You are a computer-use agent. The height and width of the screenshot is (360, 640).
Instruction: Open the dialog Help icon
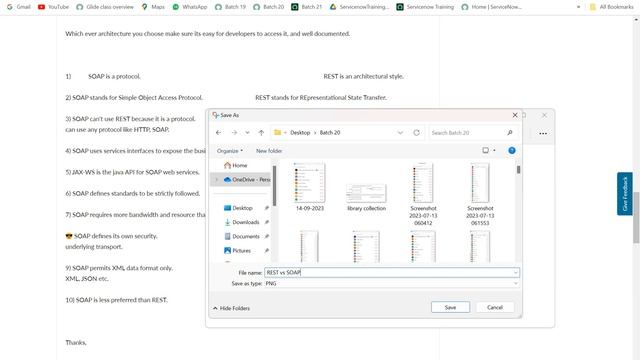tap(512, 151)
